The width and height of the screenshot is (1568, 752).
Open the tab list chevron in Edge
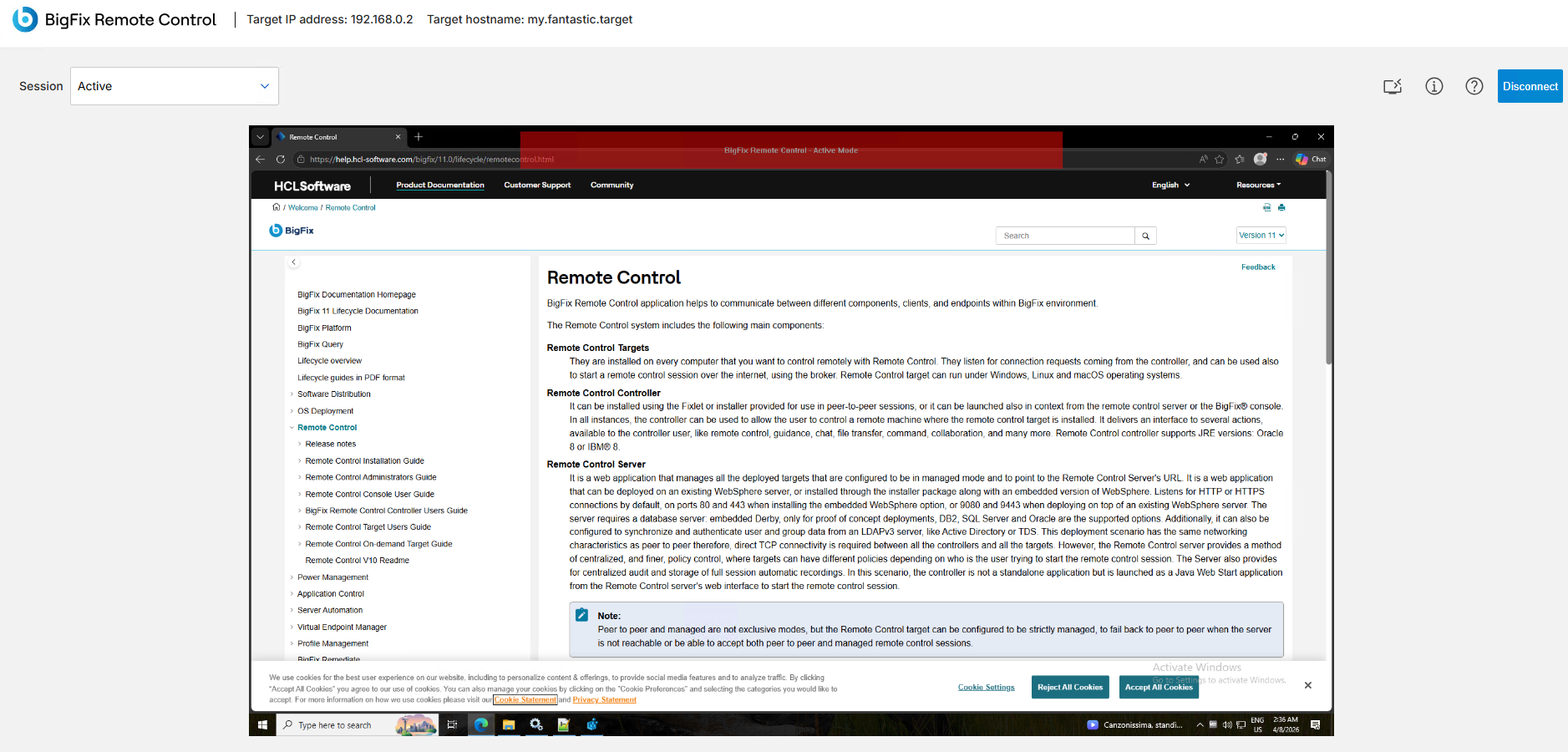260,137
